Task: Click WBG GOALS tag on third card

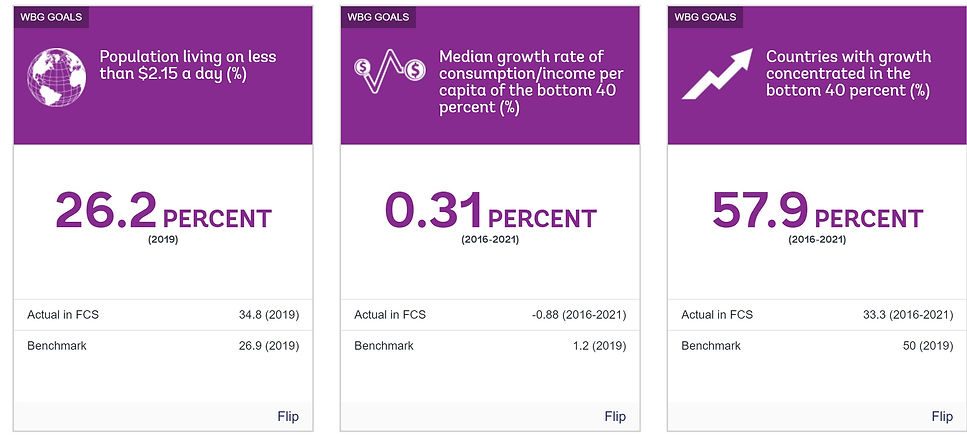Action: [705, 17]
